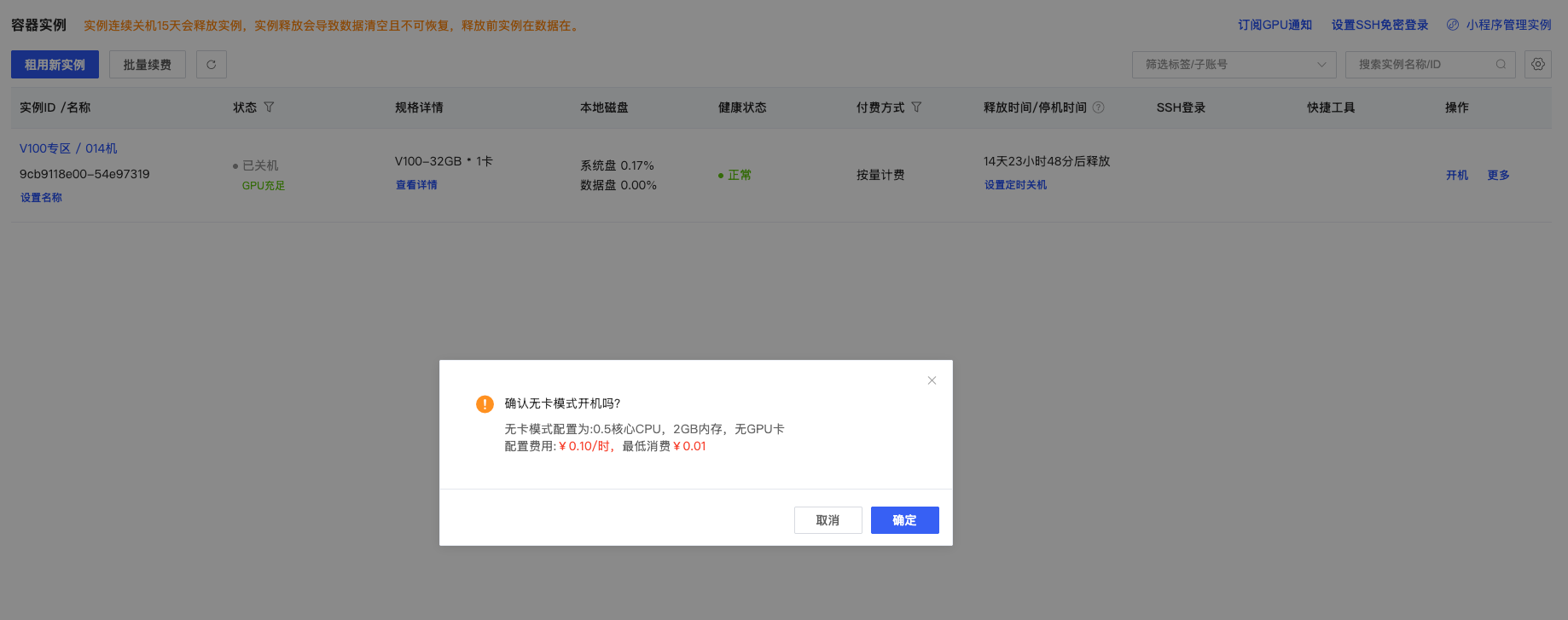
Task: Click the 释放时间 help question icon
Action: (x=1099, y=107)
